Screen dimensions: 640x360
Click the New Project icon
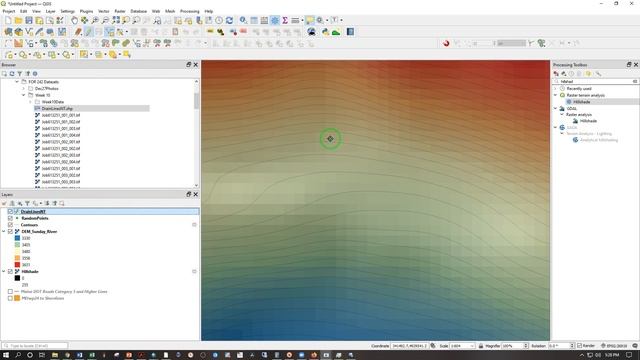pyautogui.click(x=8, y=20)
